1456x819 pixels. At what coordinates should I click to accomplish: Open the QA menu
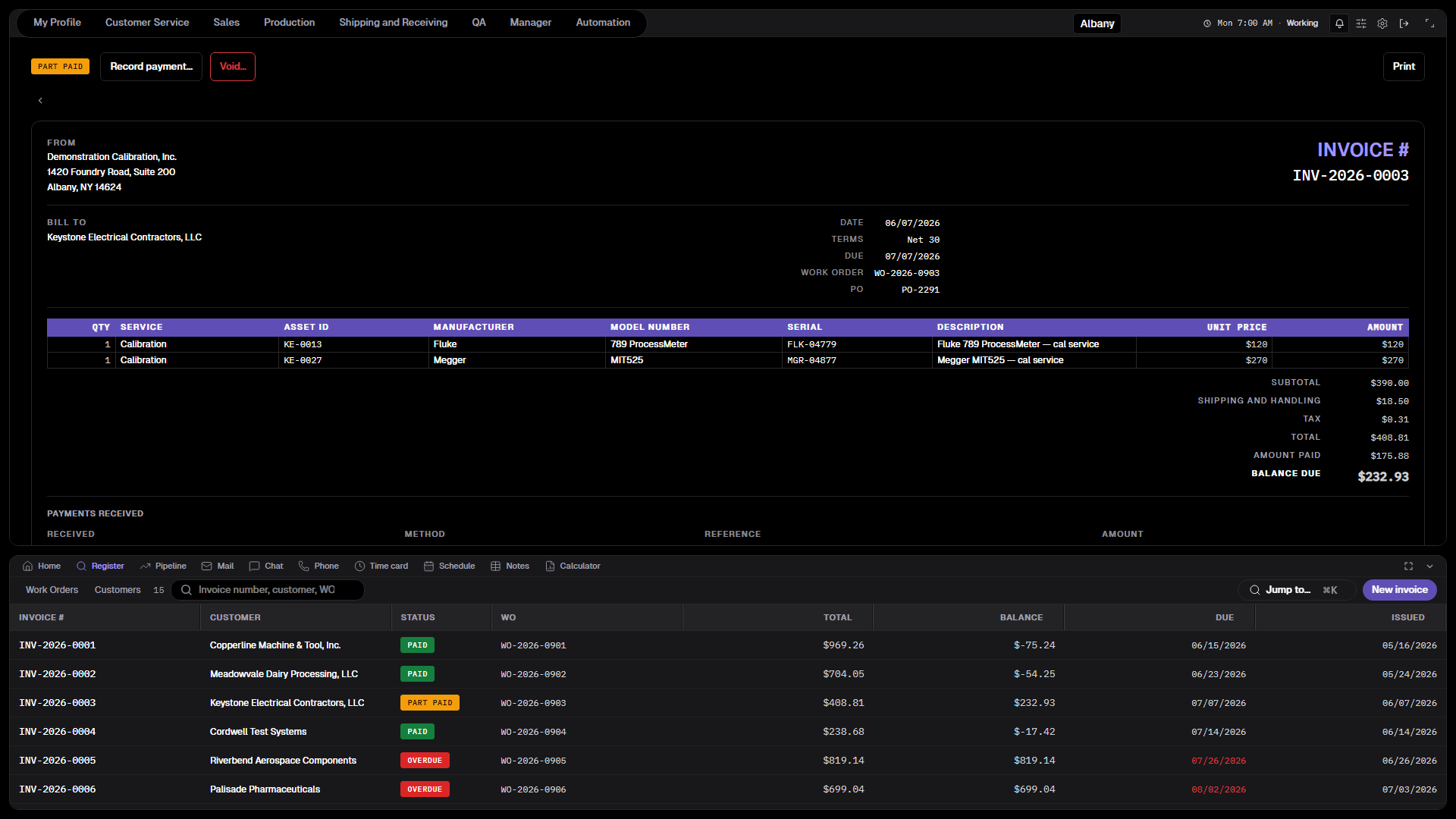479,23
